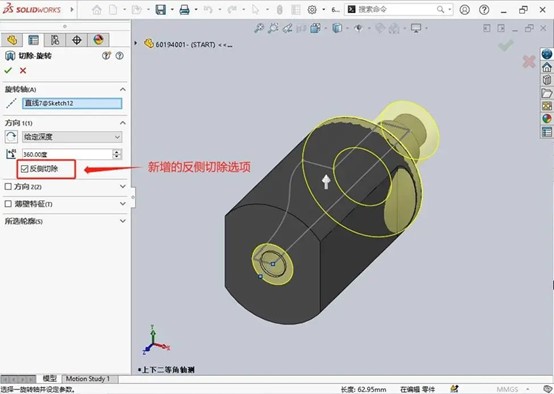This screenshot has width=554, height=394.
Task: Click the Open file icon
Action: 136,10
